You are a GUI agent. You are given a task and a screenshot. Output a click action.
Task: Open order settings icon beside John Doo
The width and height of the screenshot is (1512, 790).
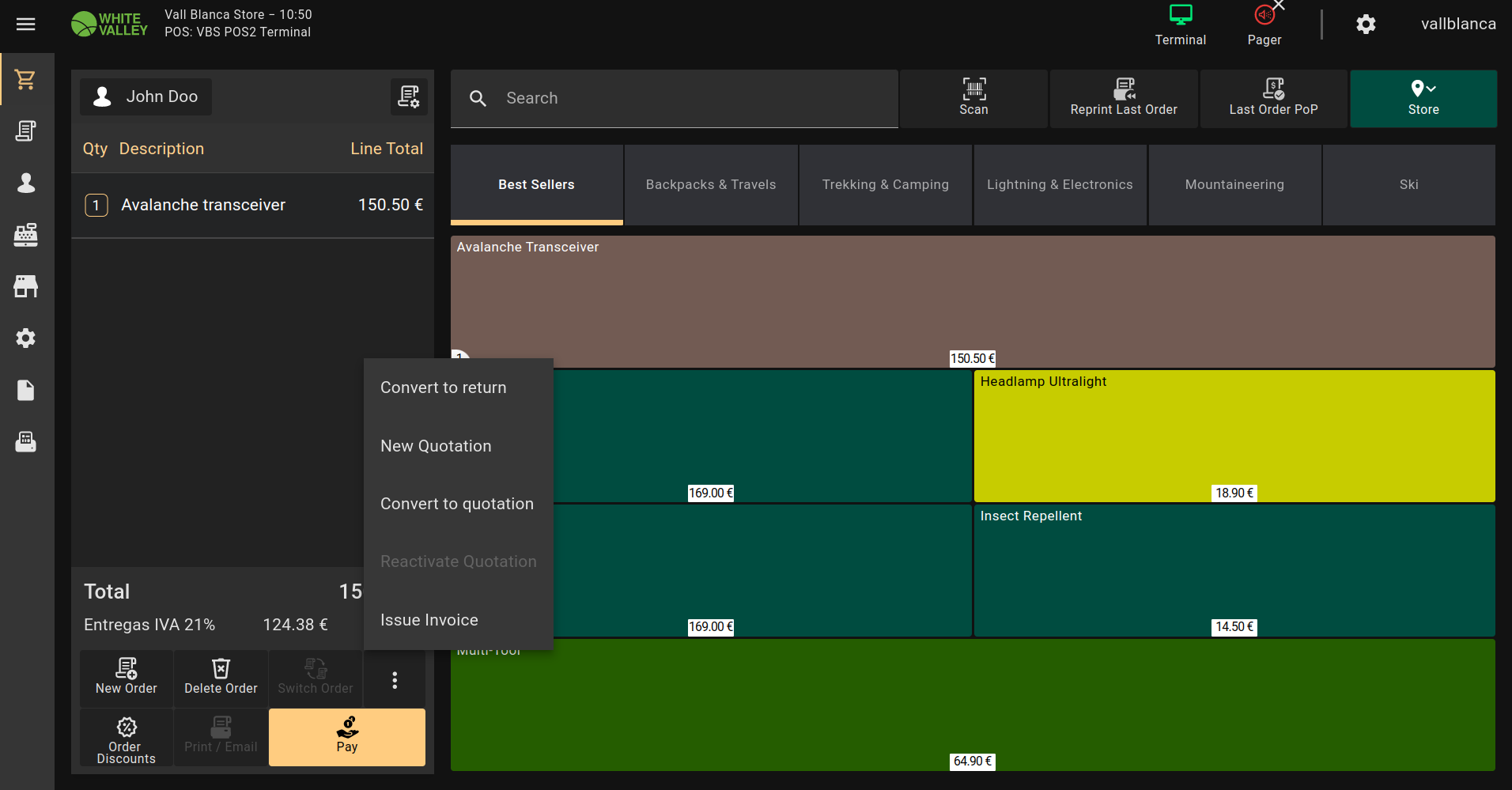coord(409,96)
